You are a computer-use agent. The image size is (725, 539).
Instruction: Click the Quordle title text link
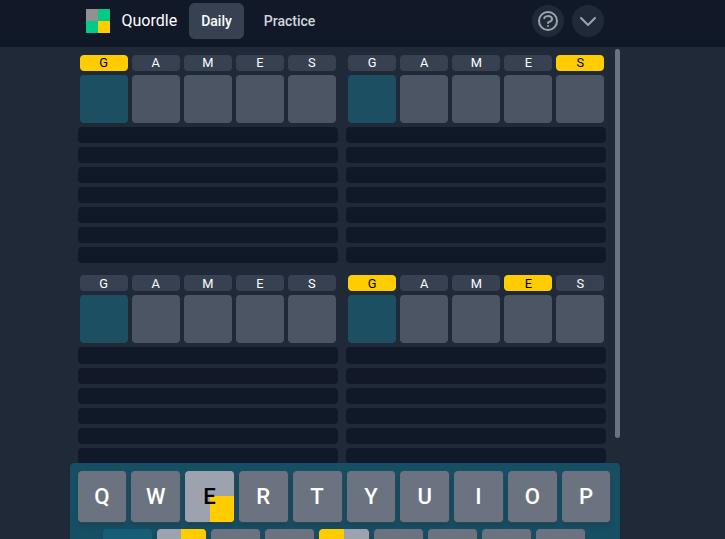(149, 21)
